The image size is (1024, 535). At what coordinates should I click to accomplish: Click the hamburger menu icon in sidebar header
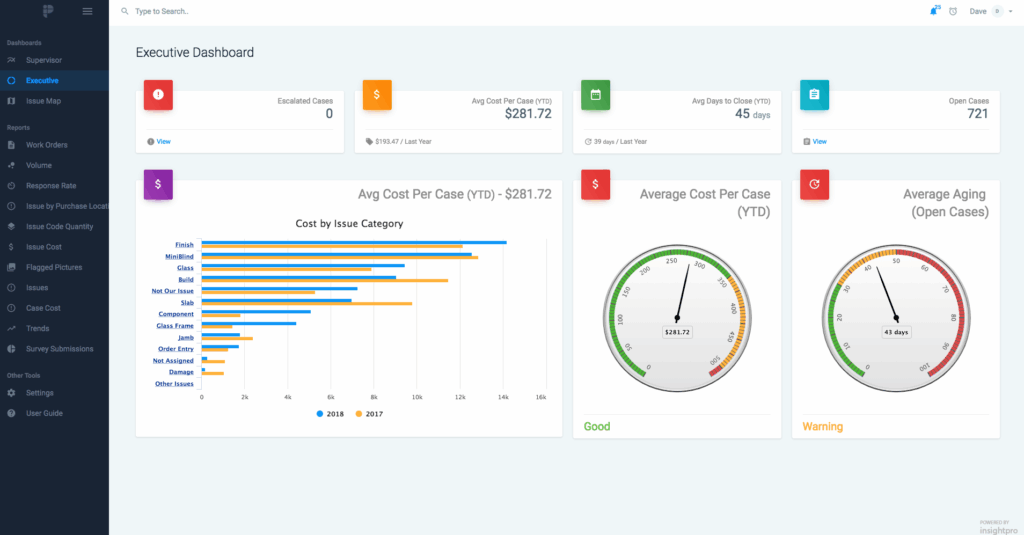click(87, 11)
